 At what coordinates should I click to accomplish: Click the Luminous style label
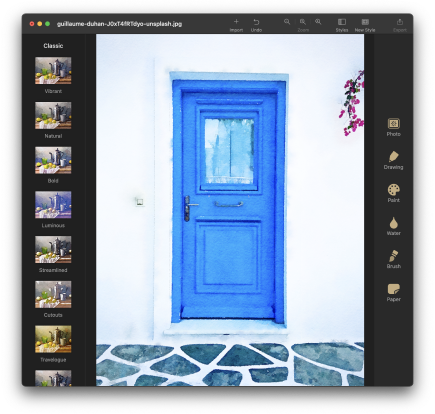coord(53,225)
